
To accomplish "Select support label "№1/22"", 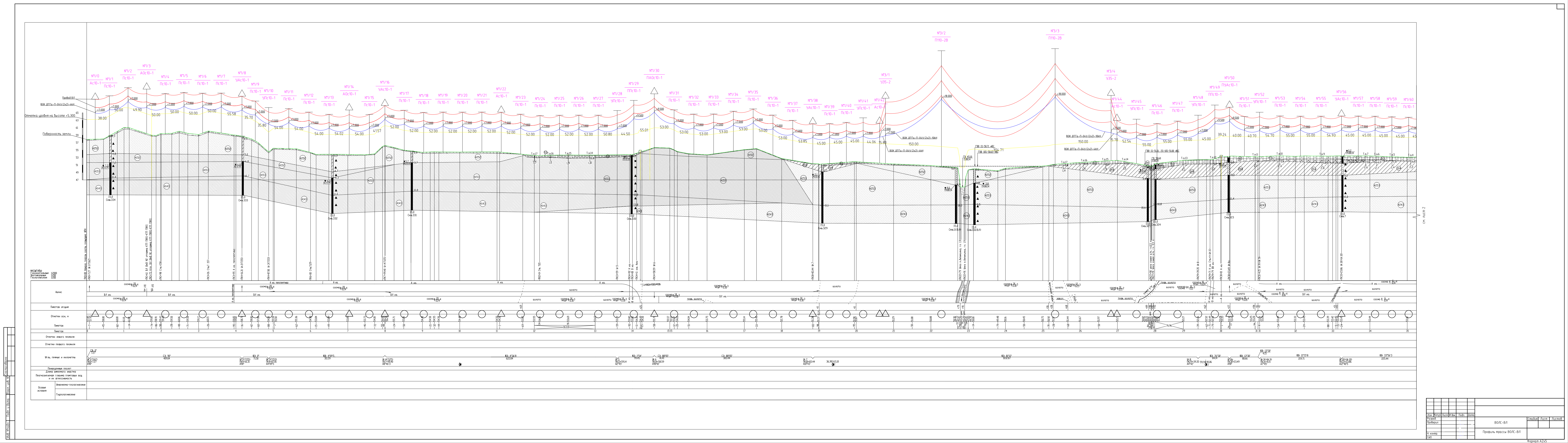I will 501,89.
